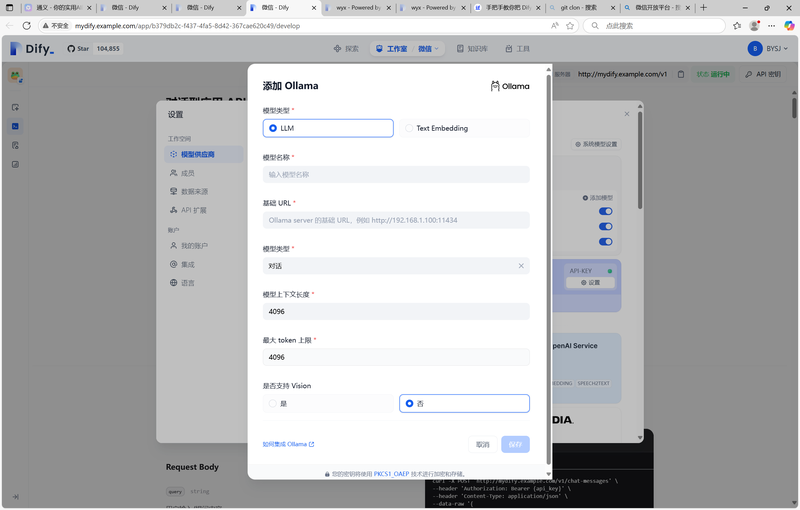
Task: Open a new browser tab
Action: pos(704,8)
